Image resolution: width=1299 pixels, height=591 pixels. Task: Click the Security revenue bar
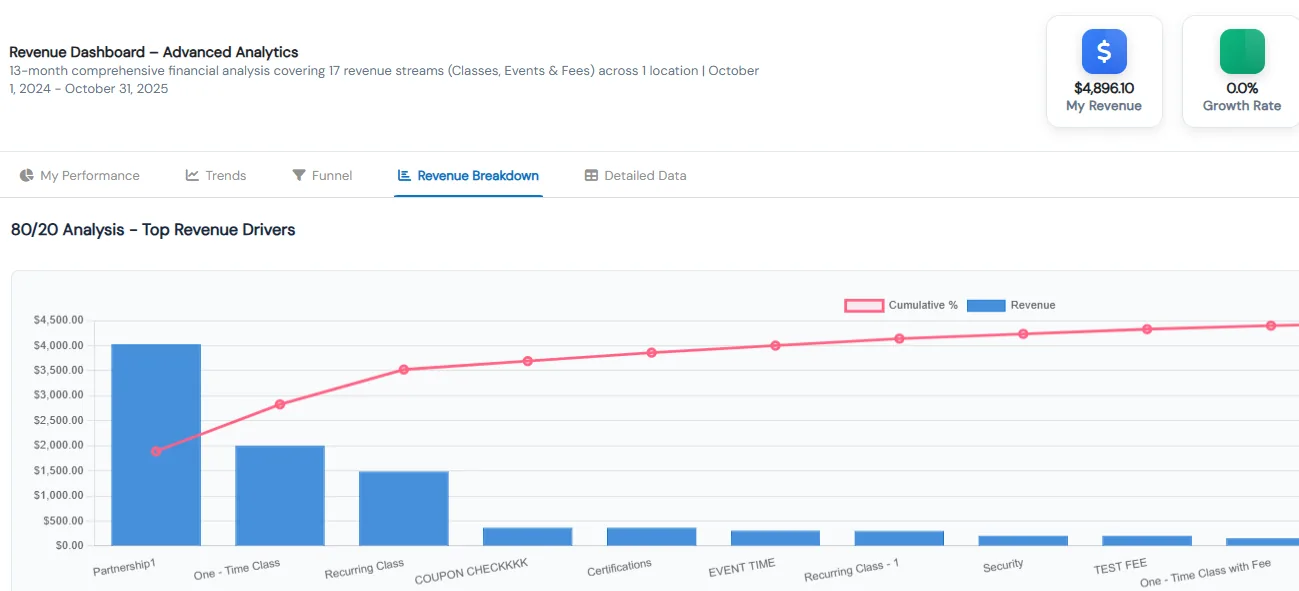[1024, 541]
